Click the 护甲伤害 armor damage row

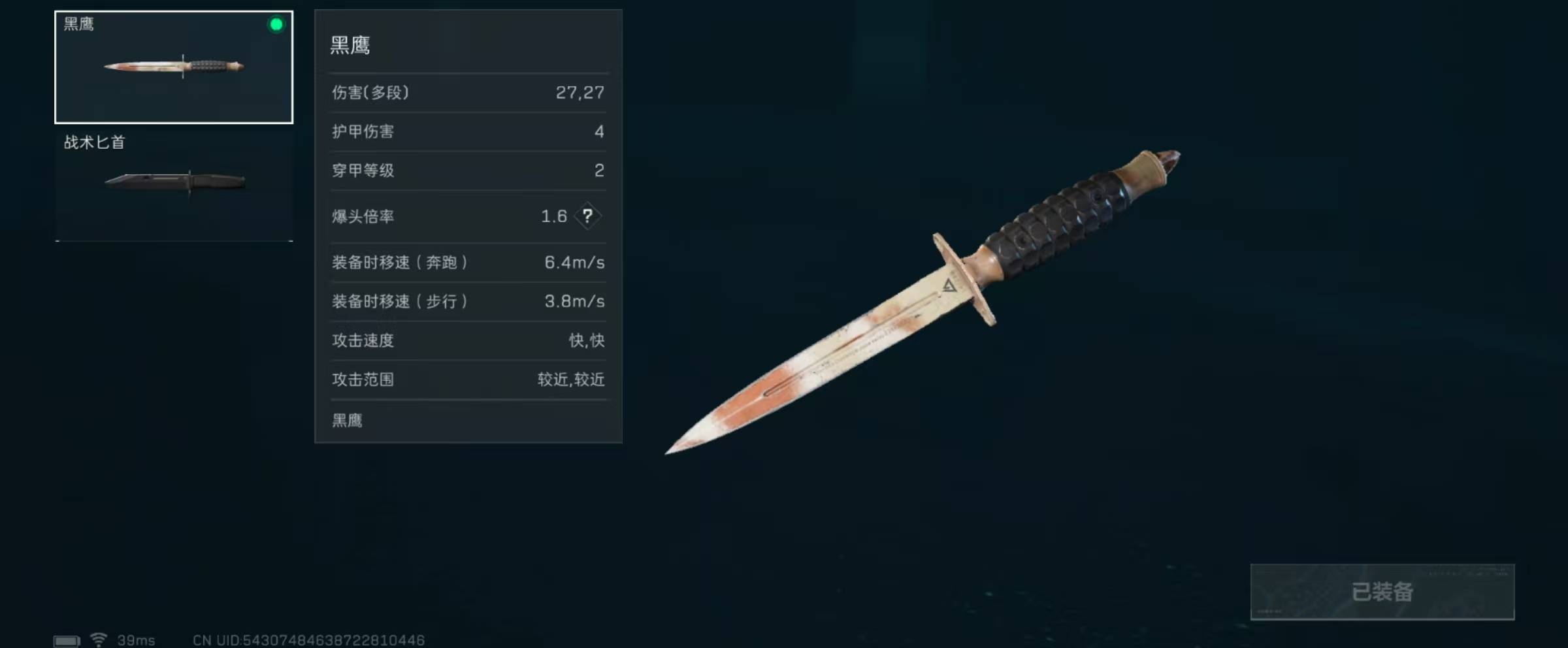(x=468, y=132)
